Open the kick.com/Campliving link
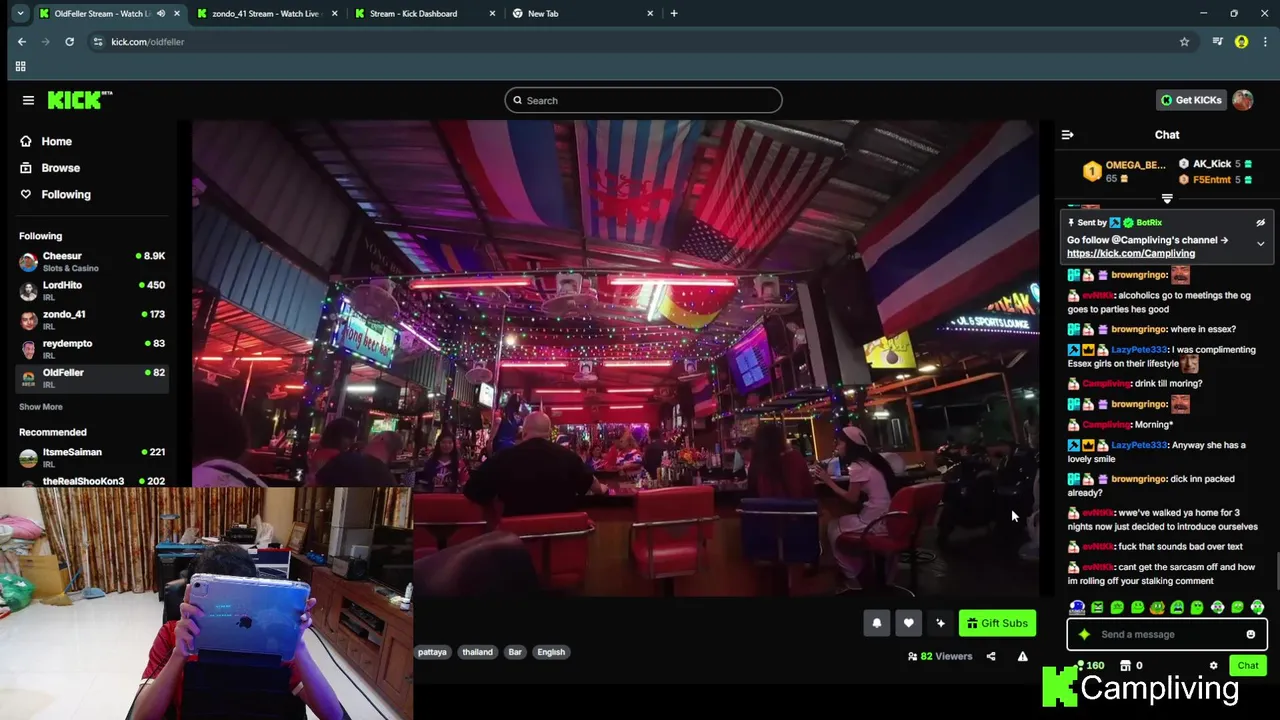 coord(1131,253)
